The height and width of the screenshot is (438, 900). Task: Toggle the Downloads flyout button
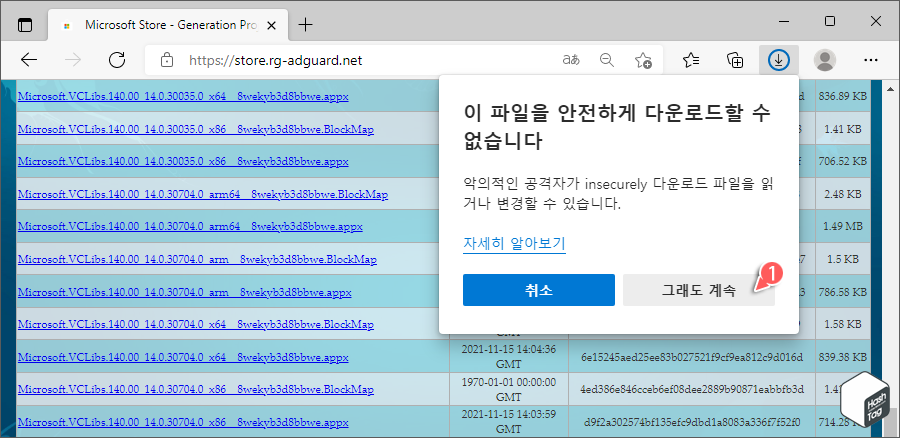point(779,60)
